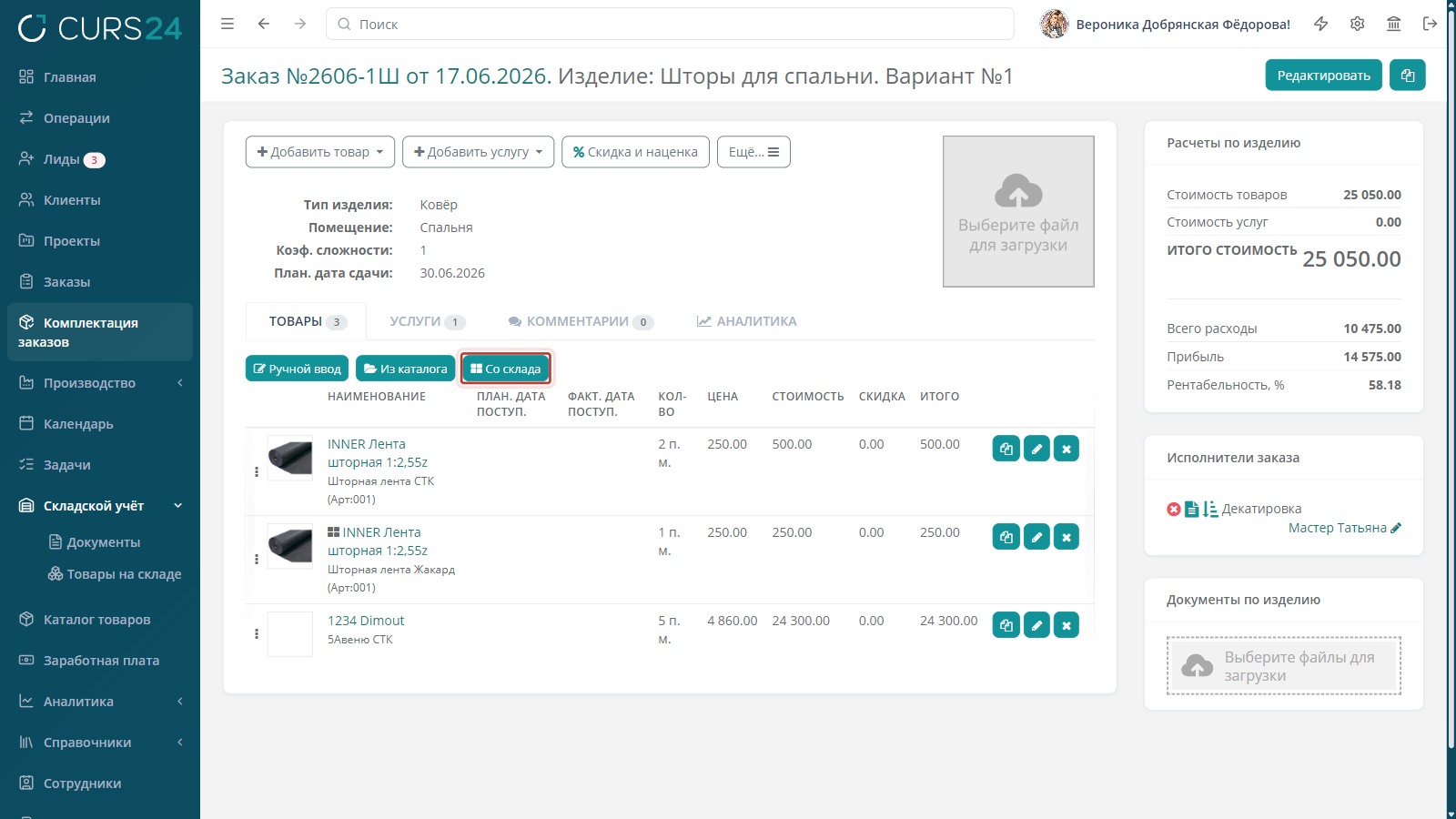Image resolution: width=1456 pixels, height=819 pixels.
Task: Edit the INNER Лента Жакард row
Action: tap(1036, 537)
